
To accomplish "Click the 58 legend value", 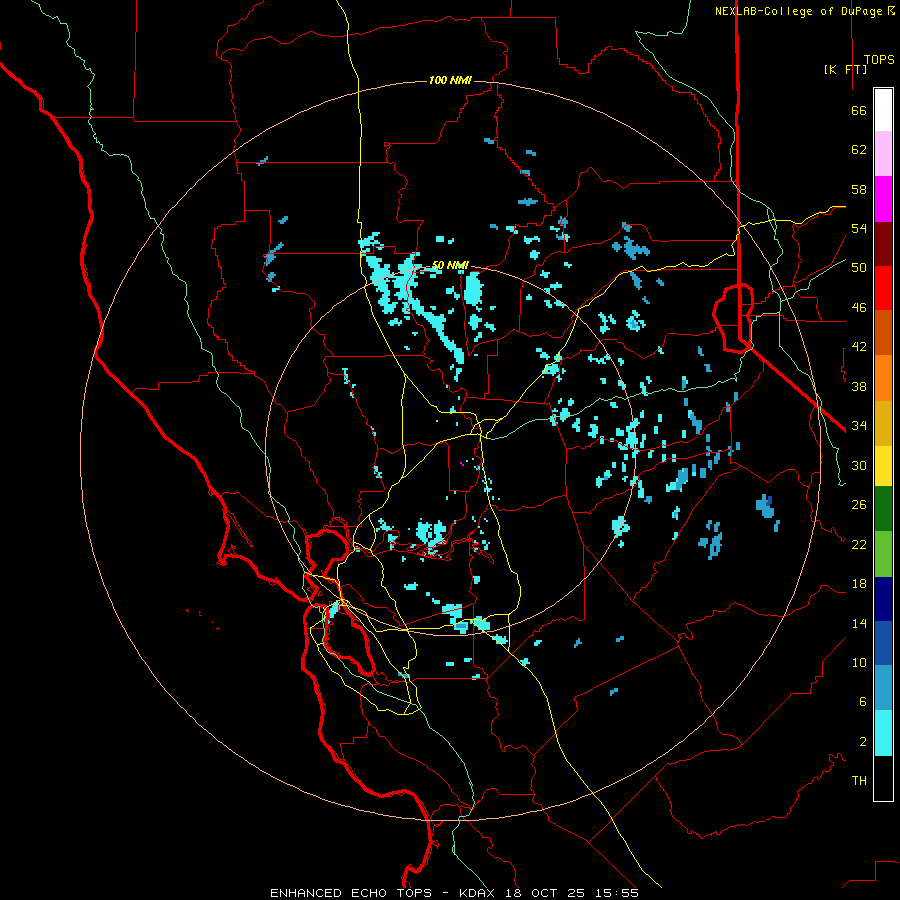I will tap(859, 189).
